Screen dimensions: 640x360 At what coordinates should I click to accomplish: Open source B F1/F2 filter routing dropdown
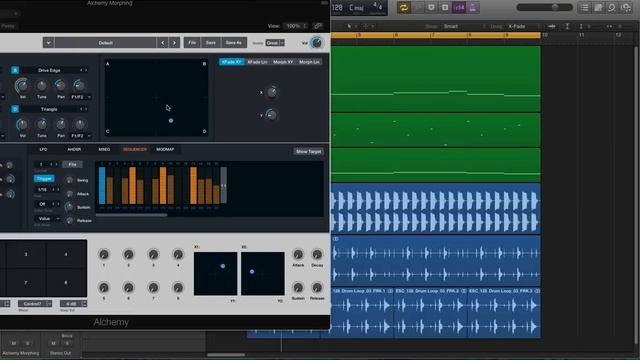point(81,97)
